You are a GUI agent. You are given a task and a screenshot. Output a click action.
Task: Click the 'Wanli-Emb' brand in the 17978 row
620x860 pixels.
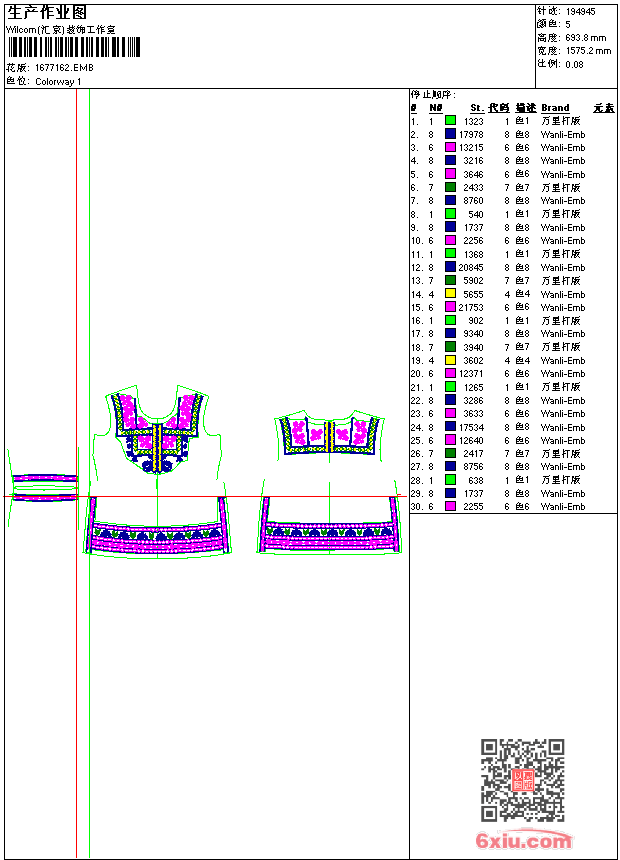(x=563, y=134)
